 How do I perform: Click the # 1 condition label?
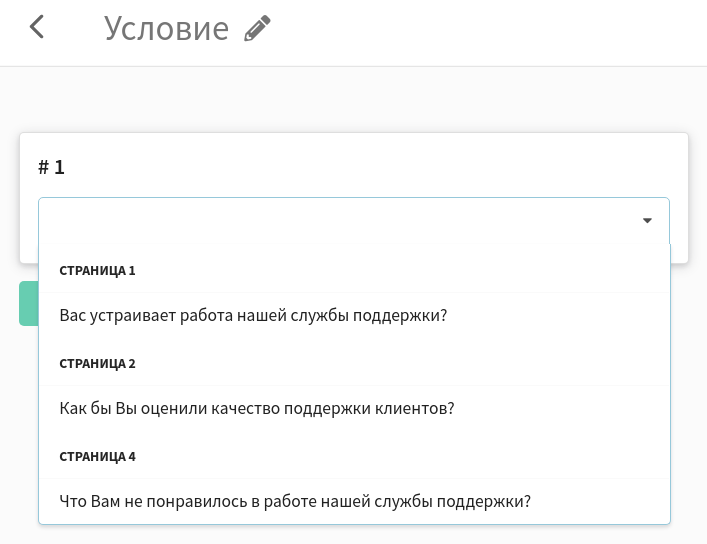pyautogui.click(x=51, y=167)
